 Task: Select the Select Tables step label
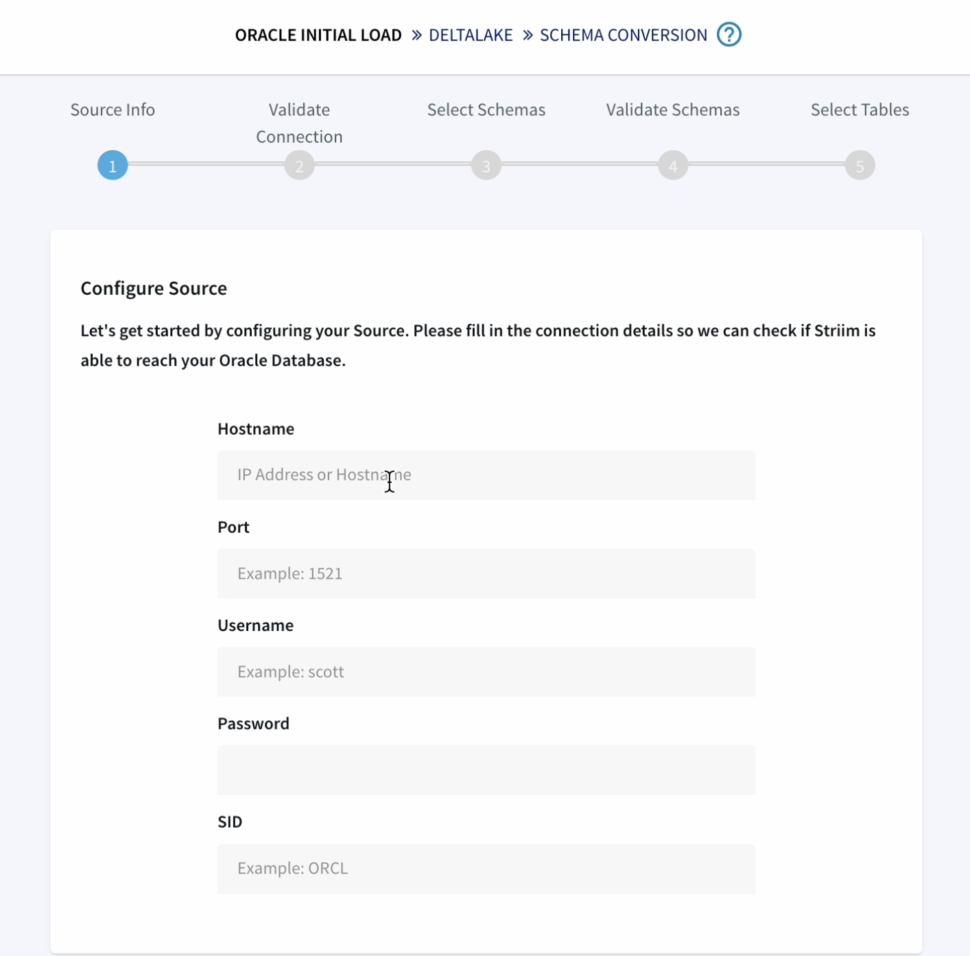pyautogui.click(x=859, y=110)
